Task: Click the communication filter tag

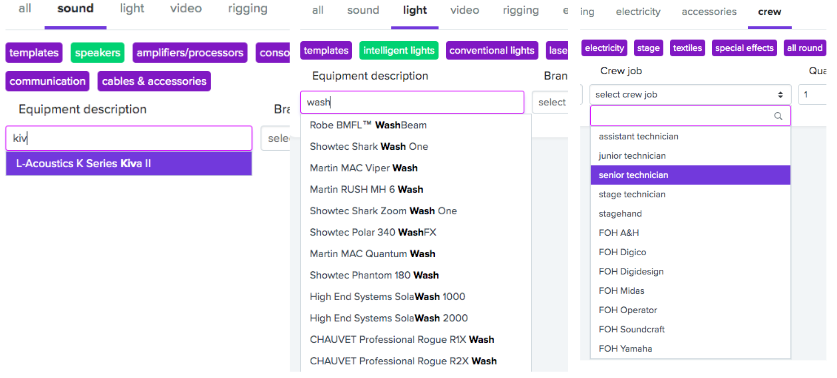Action: click(x=48, y=81)
